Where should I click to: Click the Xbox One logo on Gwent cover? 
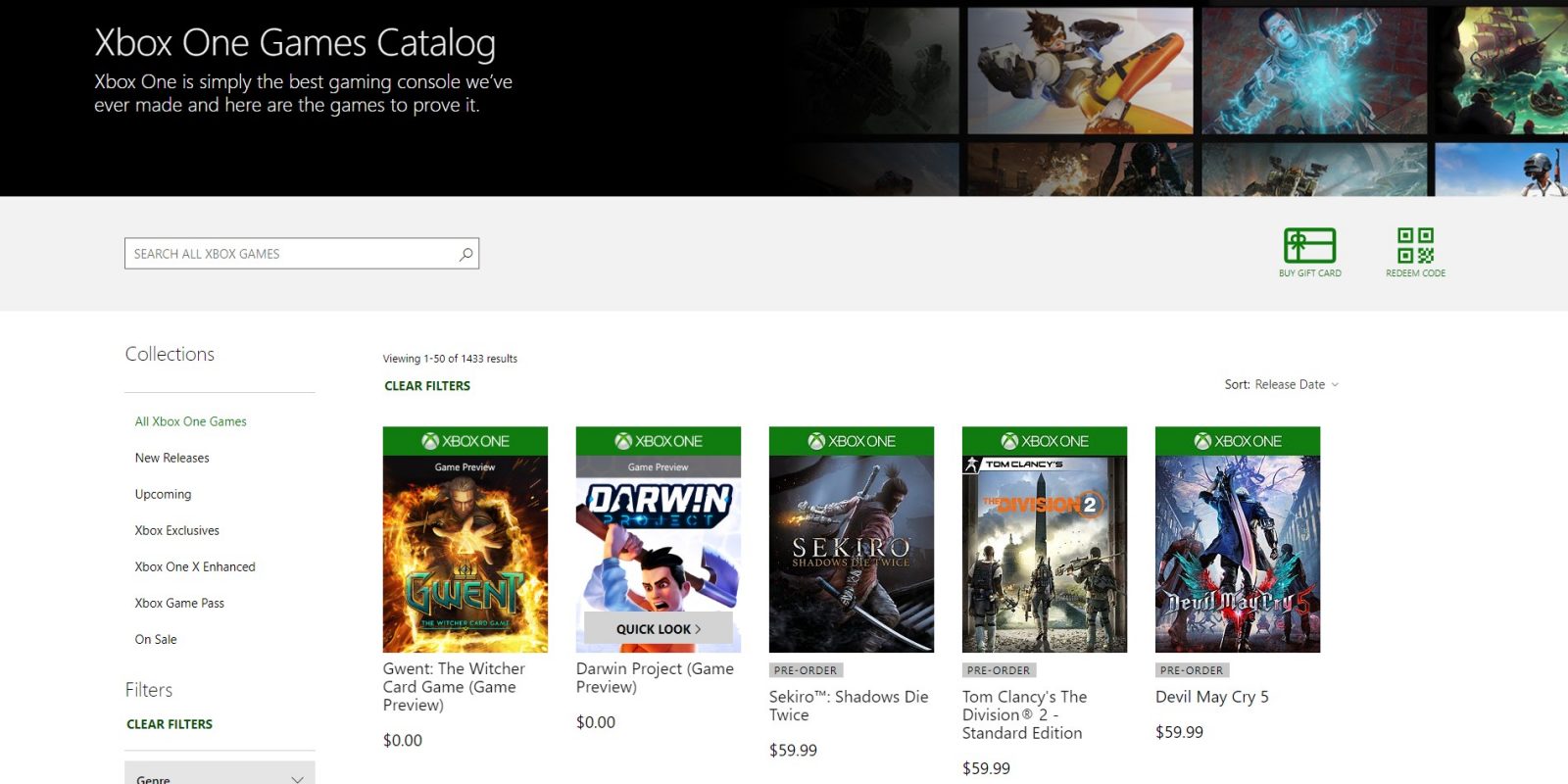465,441
